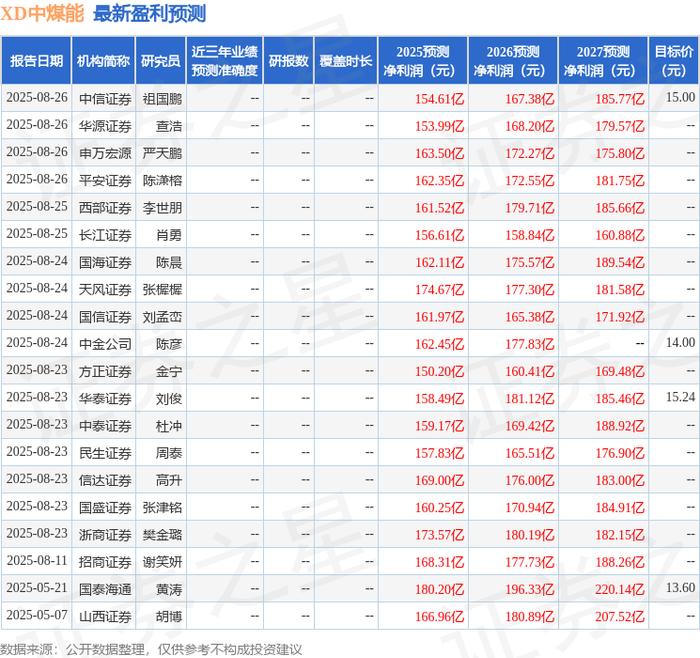Click analyst name 肖勇

pyautogui.click(x=169, y=235)
